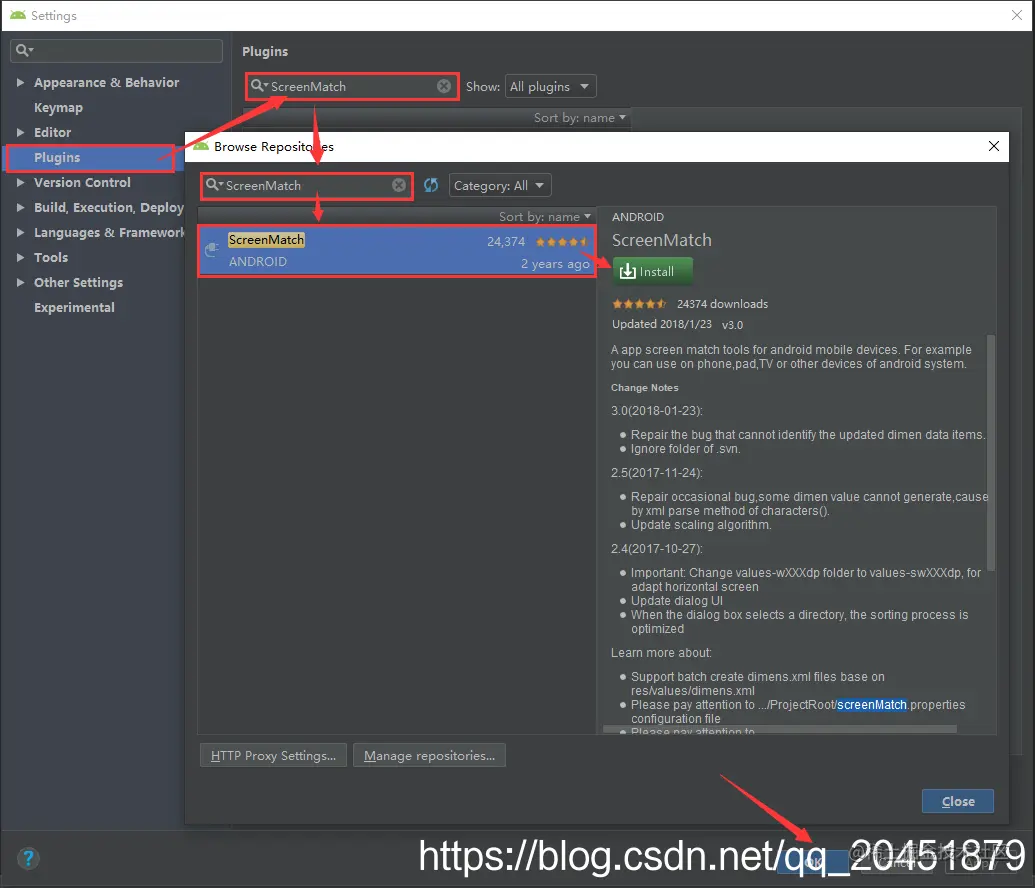
Task: Click the ANDROID category label in details
Action: [x=638, y=217]
